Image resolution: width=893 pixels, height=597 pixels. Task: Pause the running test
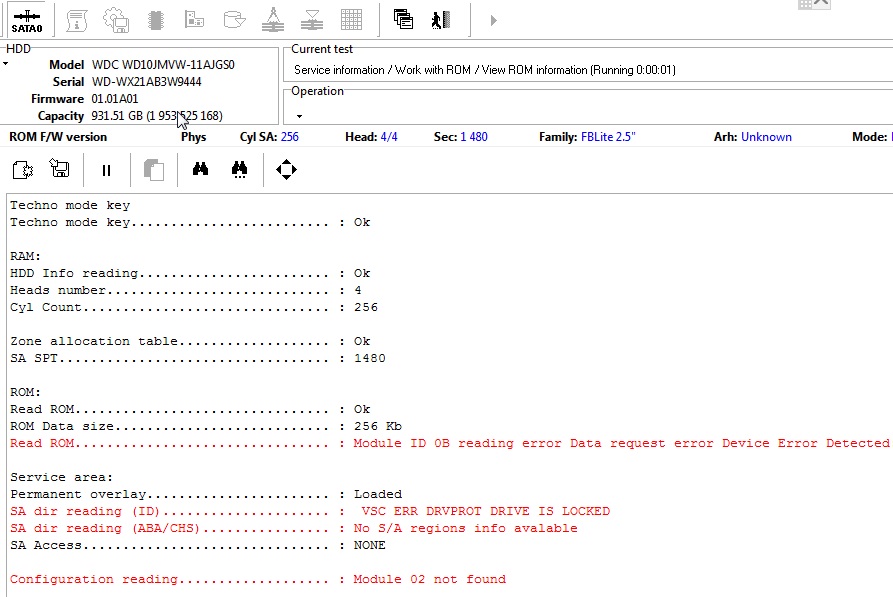106,170
